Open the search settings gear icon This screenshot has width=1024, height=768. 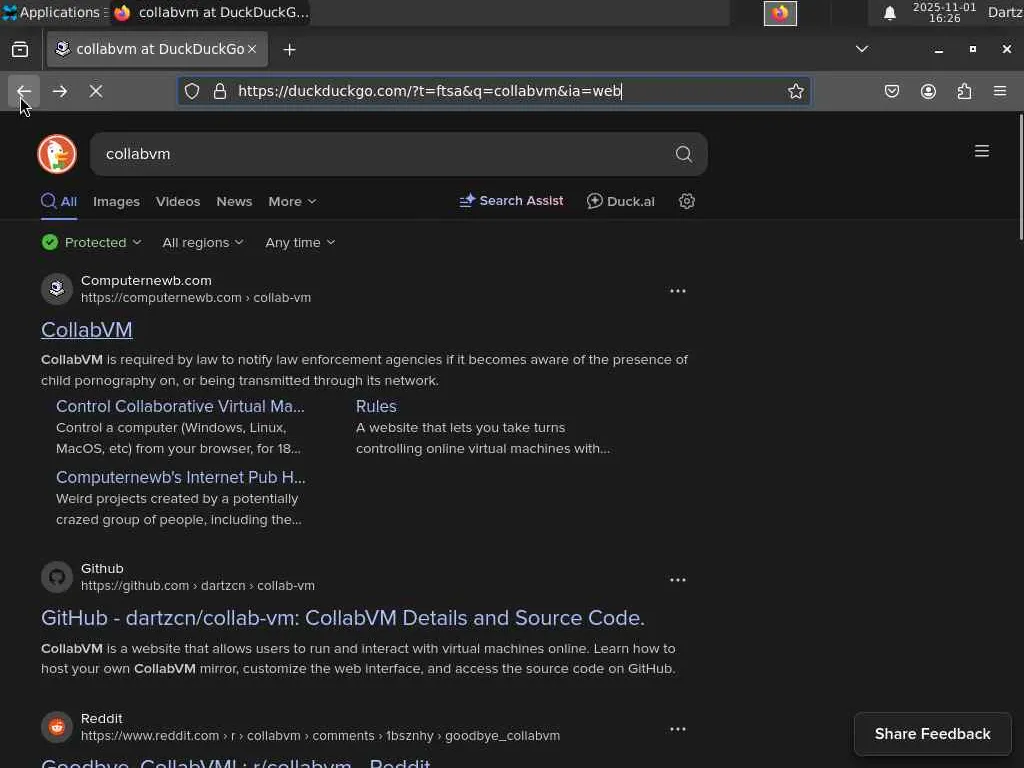[x=686, y=201]
